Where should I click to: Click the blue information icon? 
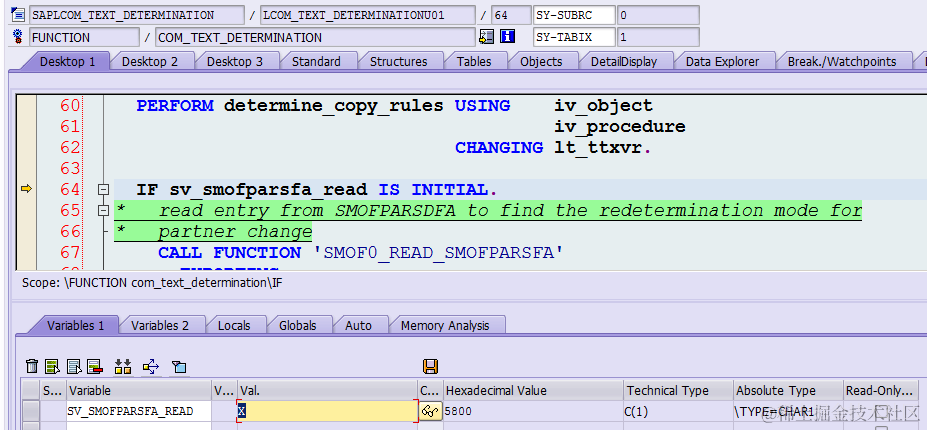pyautogui.click(x=507, y=37)
